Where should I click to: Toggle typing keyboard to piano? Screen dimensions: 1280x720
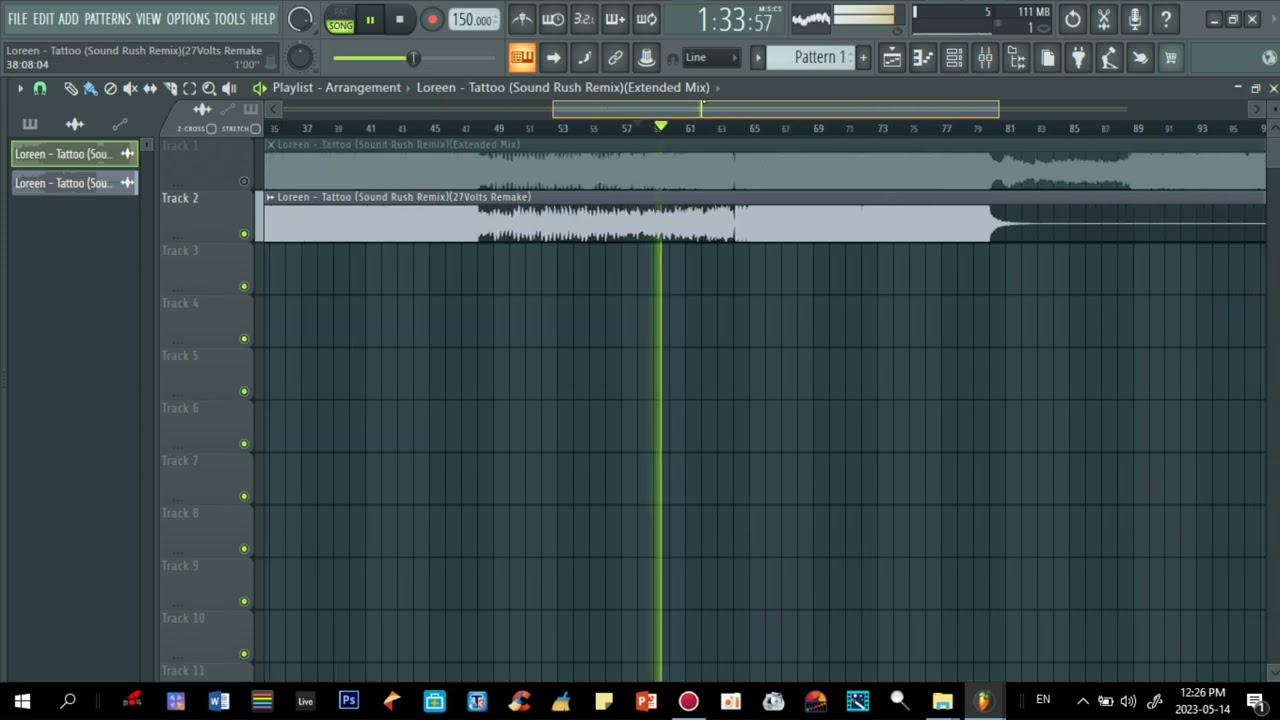[522, 58]
